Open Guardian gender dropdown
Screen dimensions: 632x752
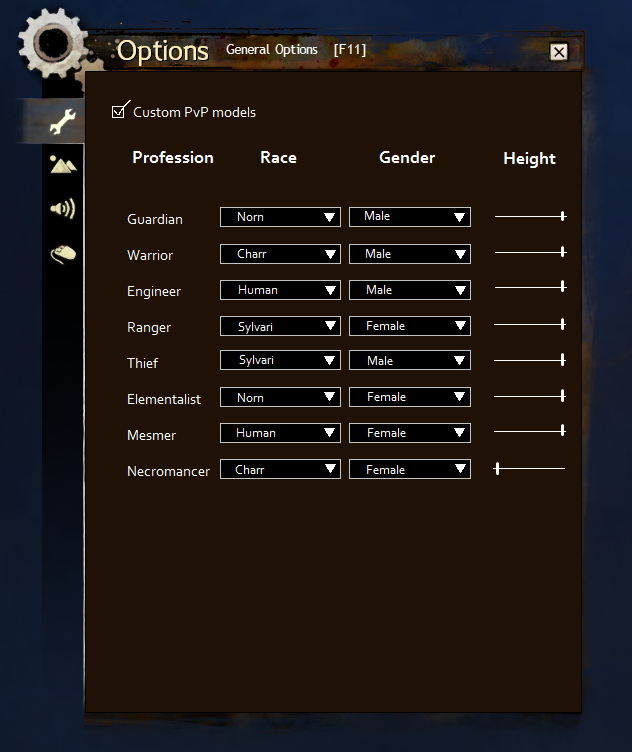[x=410, y=217]
